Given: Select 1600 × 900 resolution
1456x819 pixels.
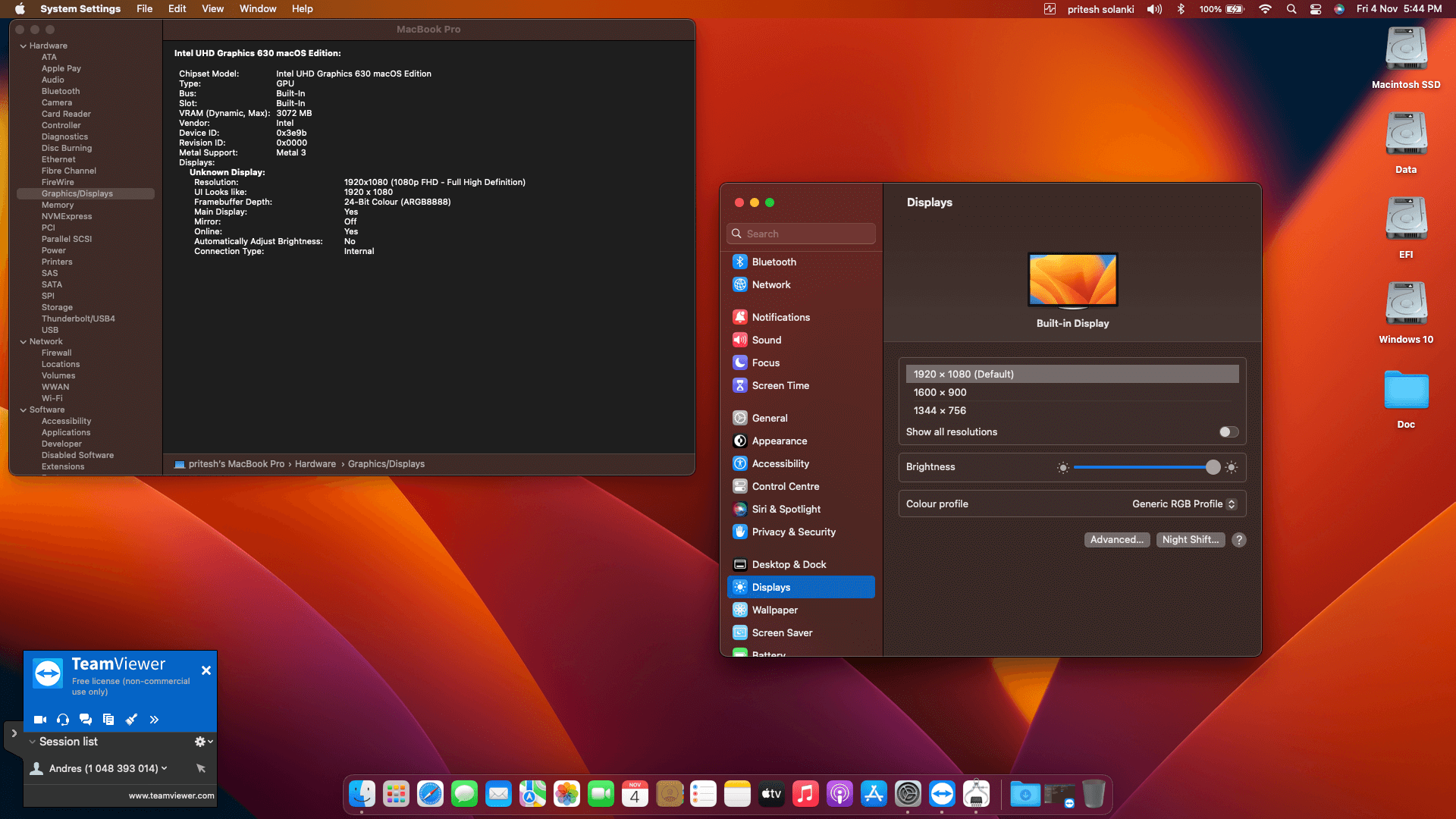Looking at the screenshot, I should click(x=1072, y=392).
